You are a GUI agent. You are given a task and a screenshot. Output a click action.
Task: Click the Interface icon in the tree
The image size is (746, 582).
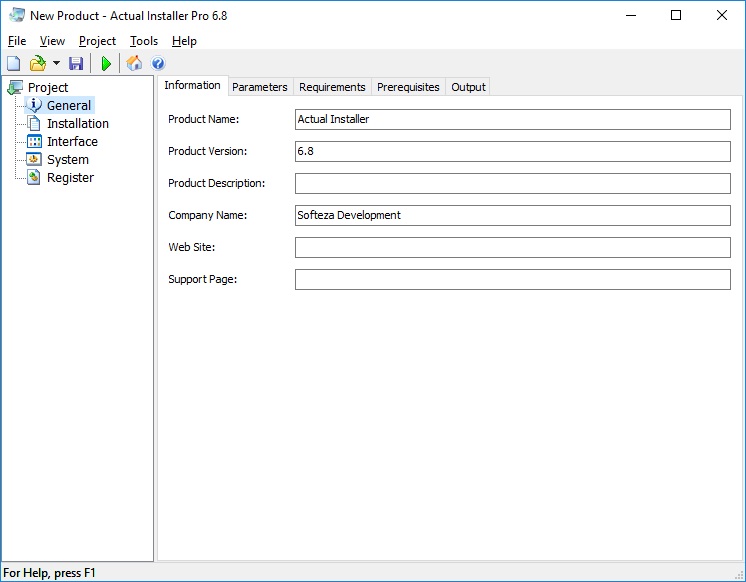click(x=34, y=141)
